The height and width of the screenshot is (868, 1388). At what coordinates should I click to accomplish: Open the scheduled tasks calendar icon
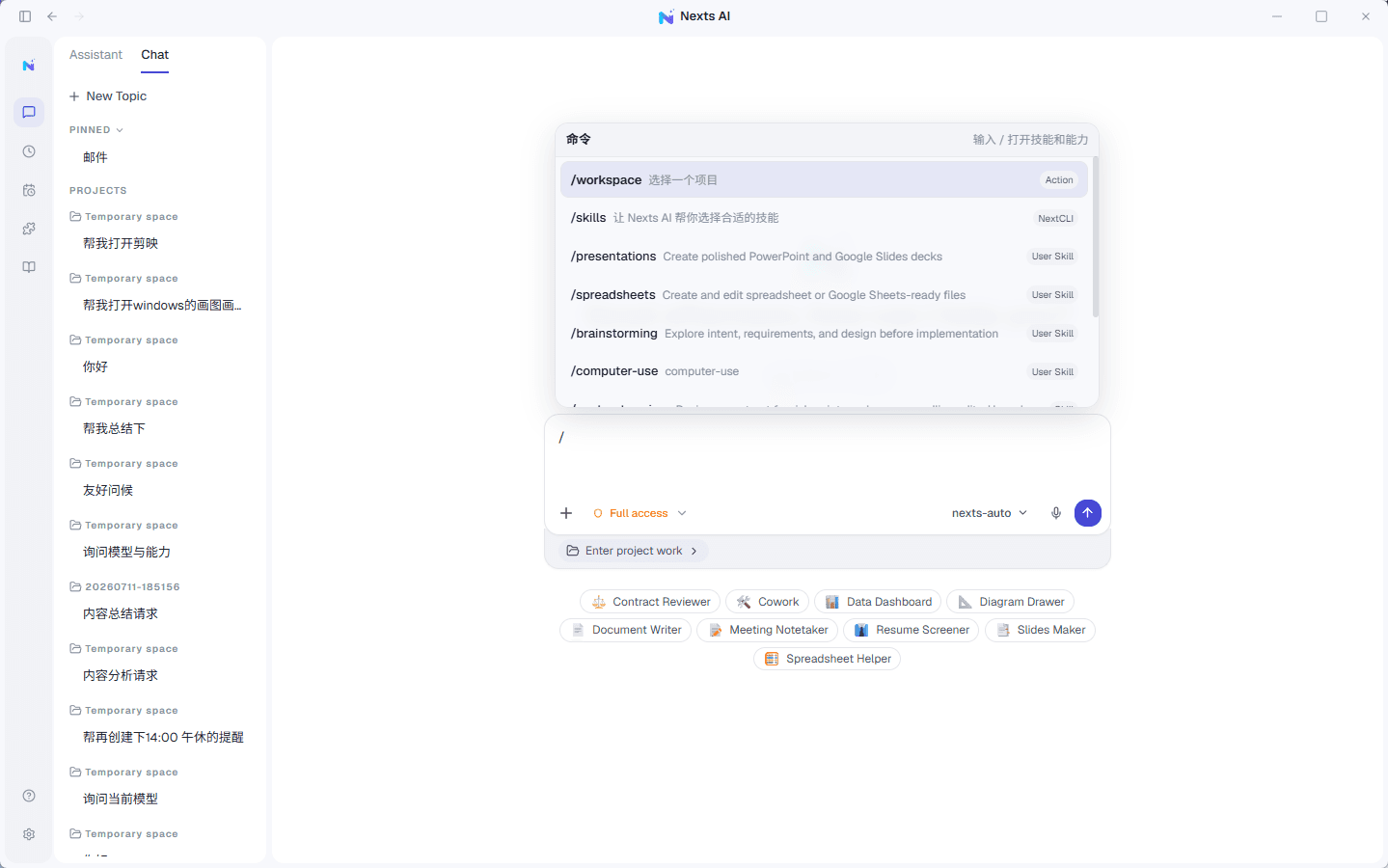pyautogui.click(x=29, y=190)
